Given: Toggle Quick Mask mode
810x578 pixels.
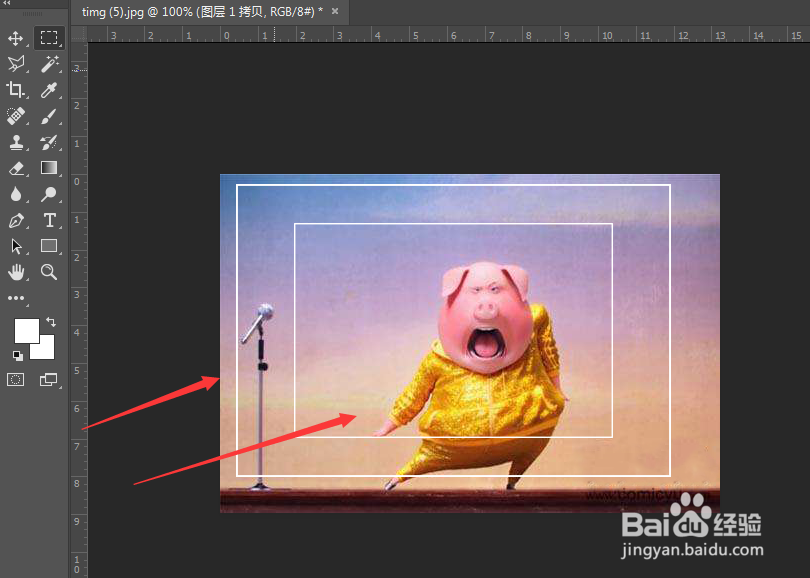Looking at the screenshot, I should [15, 380].
